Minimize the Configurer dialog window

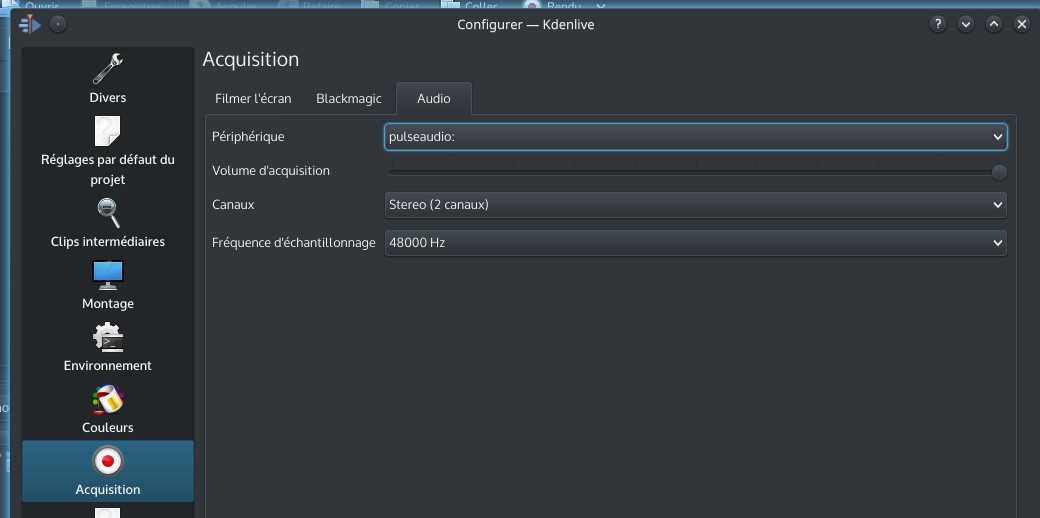966,25
